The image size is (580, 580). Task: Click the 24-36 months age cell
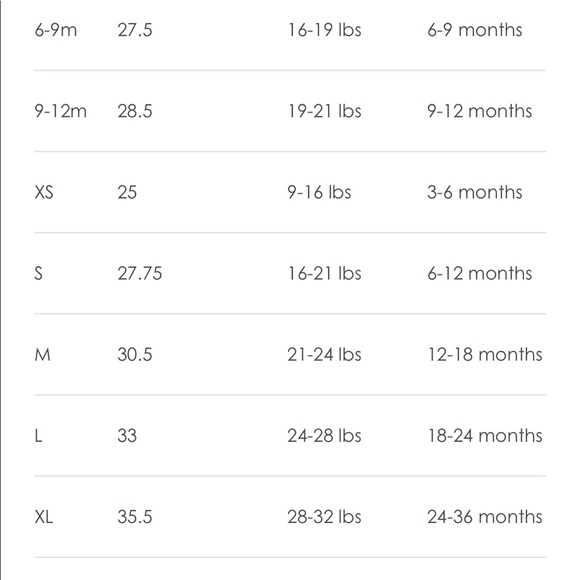485,517
